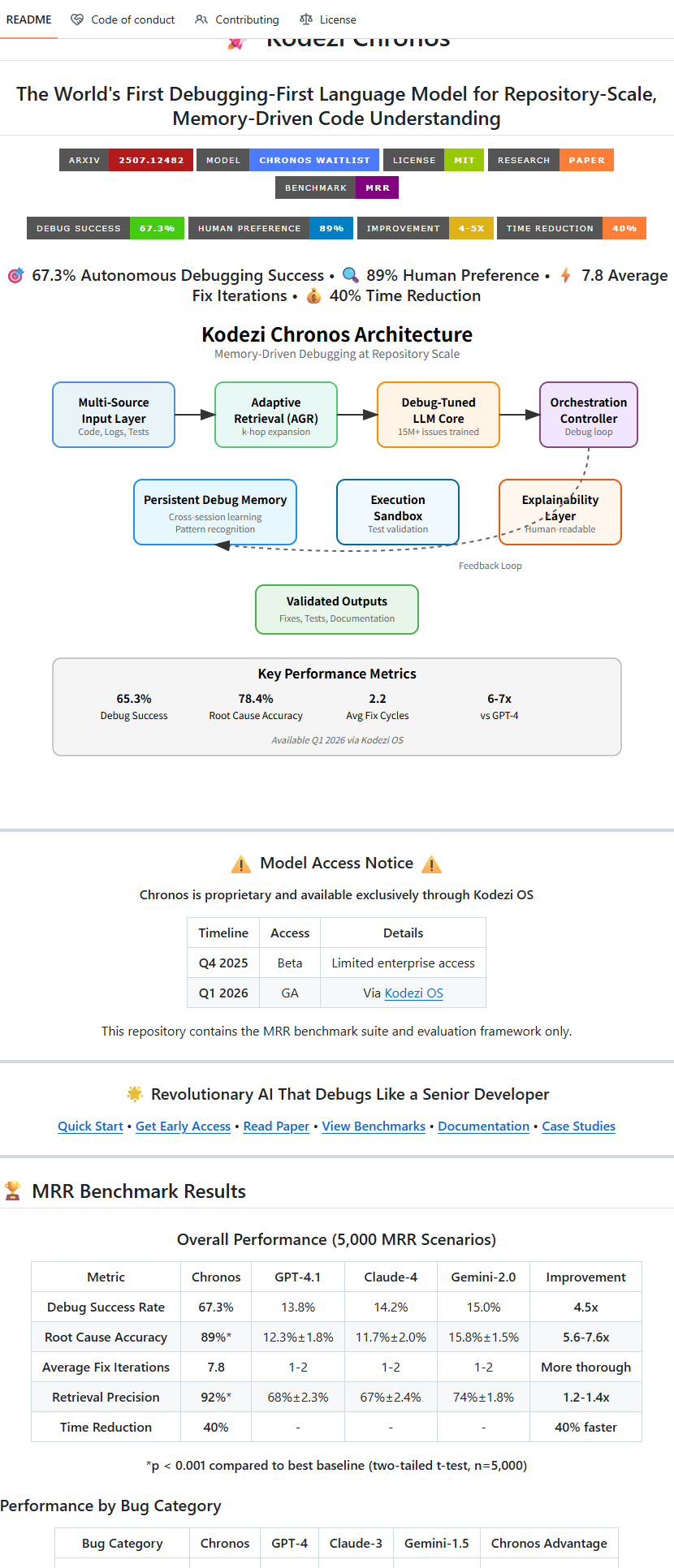Switch to the License tab
The height and width of the screenshot is (1568, 674).
pos(328,19)
